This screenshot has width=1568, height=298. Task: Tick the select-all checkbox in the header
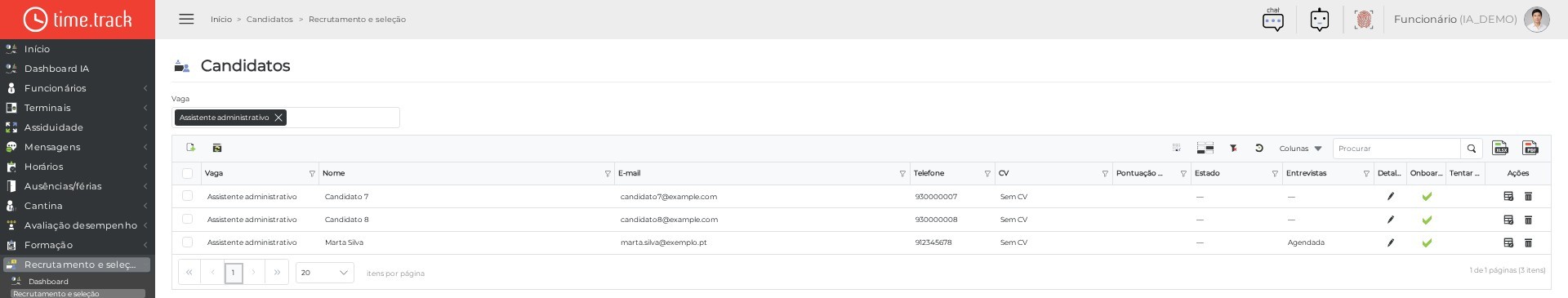click(x=187, y=173)
